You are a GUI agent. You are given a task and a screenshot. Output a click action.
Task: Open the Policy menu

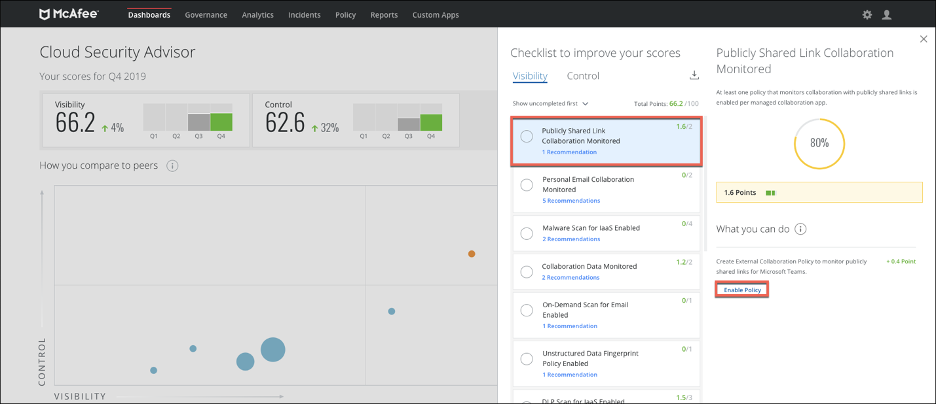tap(346, 15)
